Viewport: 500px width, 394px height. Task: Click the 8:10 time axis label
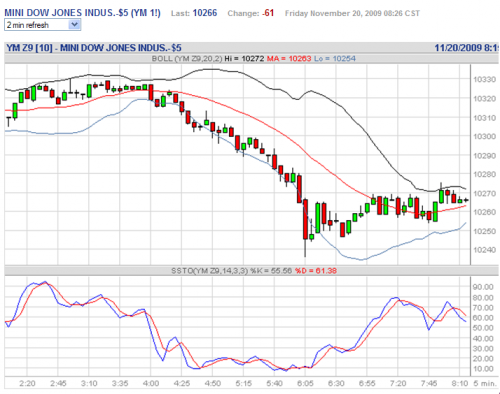[460, 383]
